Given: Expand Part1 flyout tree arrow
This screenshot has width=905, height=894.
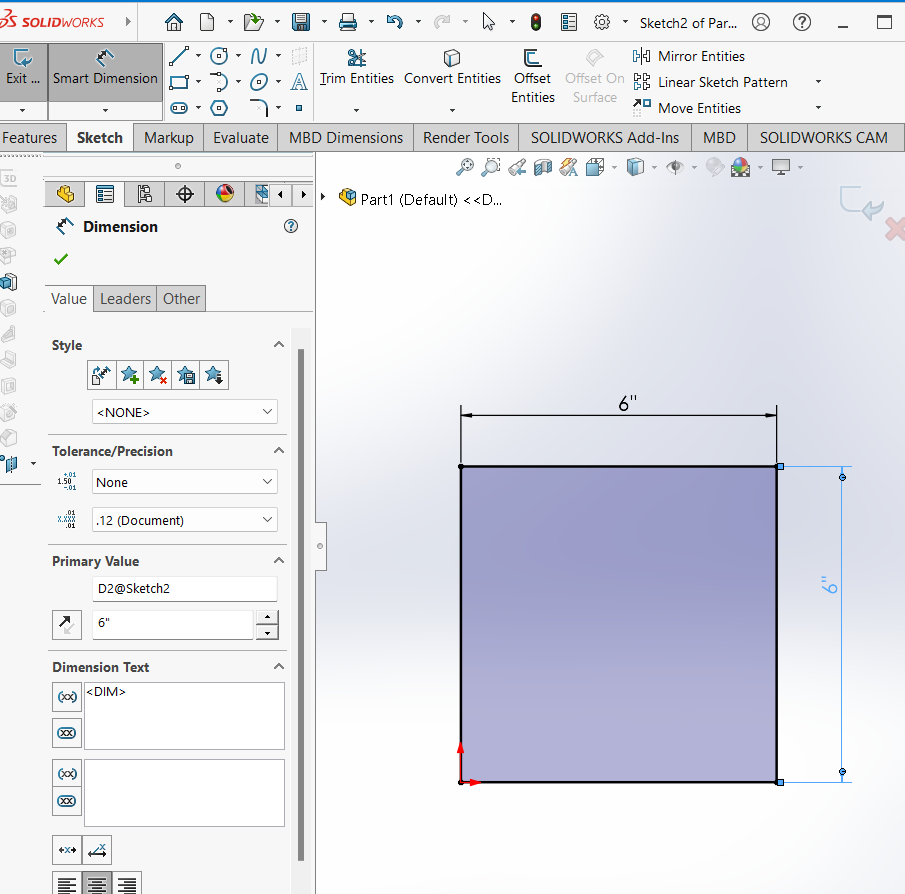Looking at the screenshot, I should 323,197.
